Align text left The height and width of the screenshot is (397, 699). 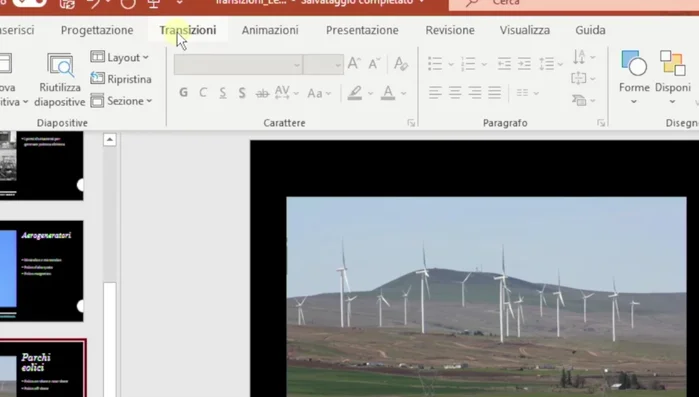coord(435,93)
